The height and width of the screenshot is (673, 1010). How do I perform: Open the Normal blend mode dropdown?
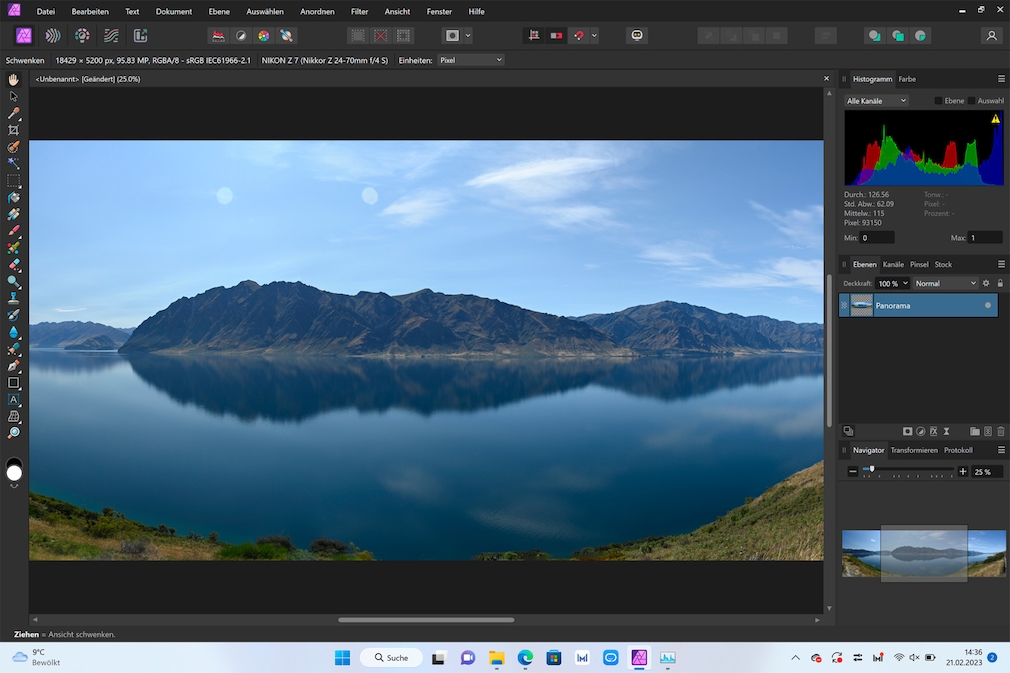pyautogui.click(x=946, y=283)
